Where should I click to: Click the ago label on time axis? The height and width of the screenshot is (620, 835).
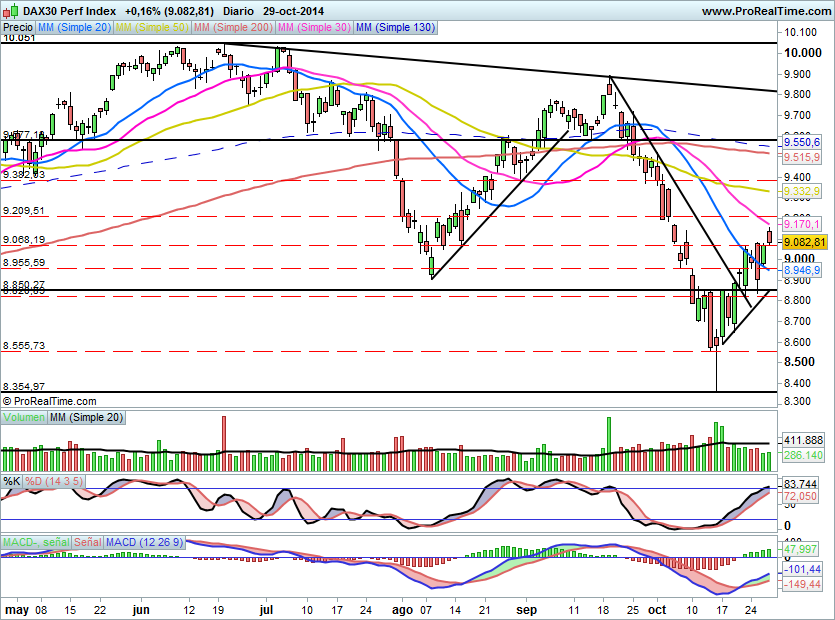[x=402, y=610]
